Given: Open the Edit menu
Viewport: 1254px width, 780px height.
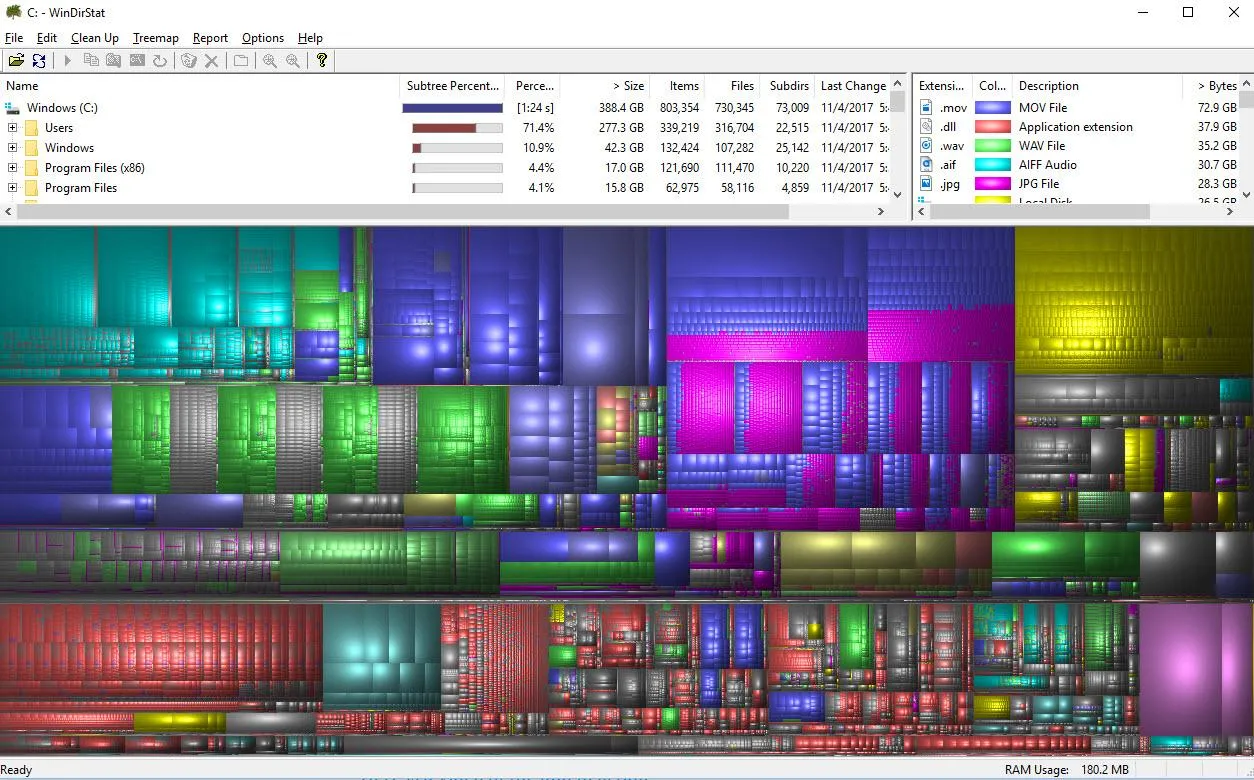Looking at the screenshot, I should coord(47,38).
